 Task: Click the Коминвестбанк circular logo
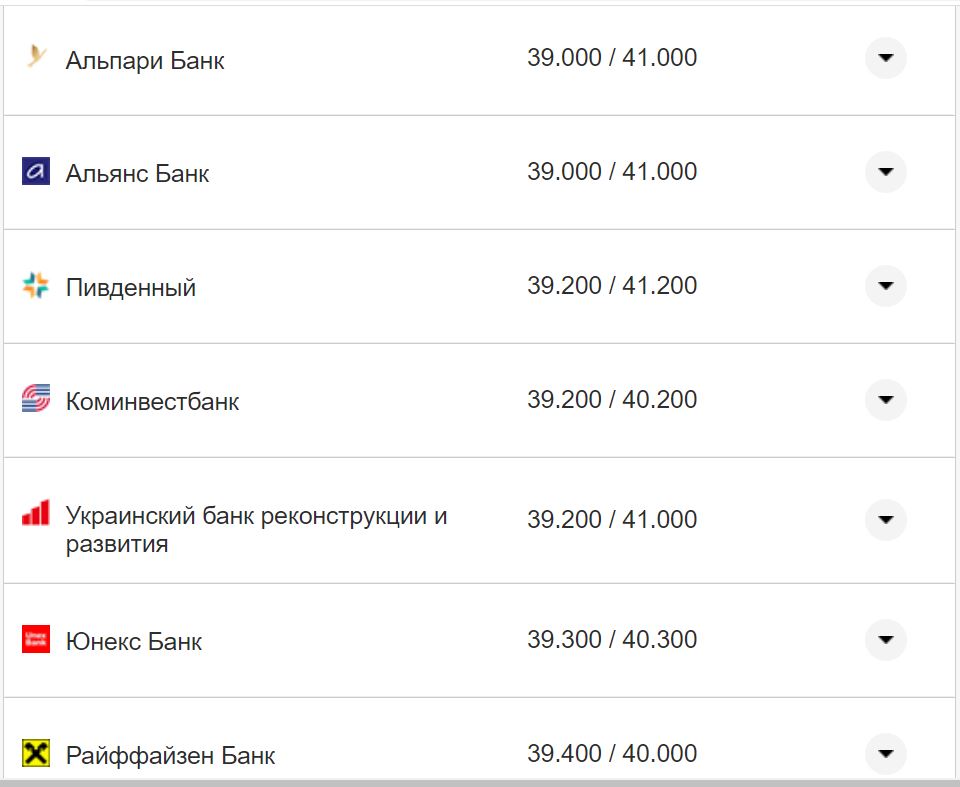click(x=34, y=399)
